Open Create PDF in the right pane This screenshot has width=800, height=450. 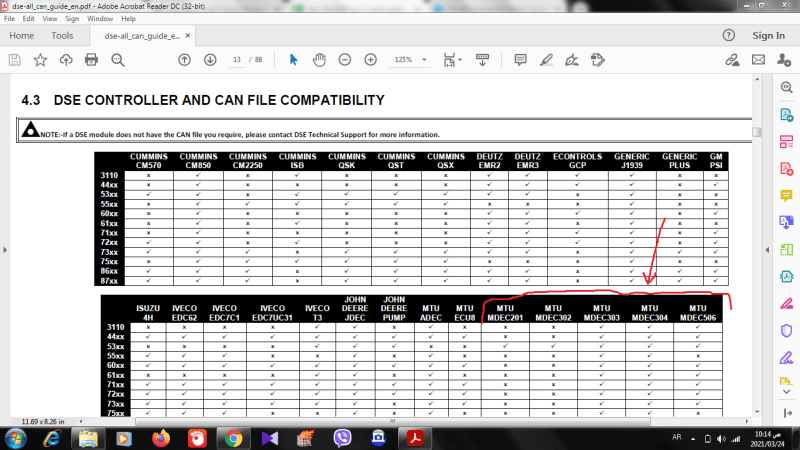pos(786,169)
